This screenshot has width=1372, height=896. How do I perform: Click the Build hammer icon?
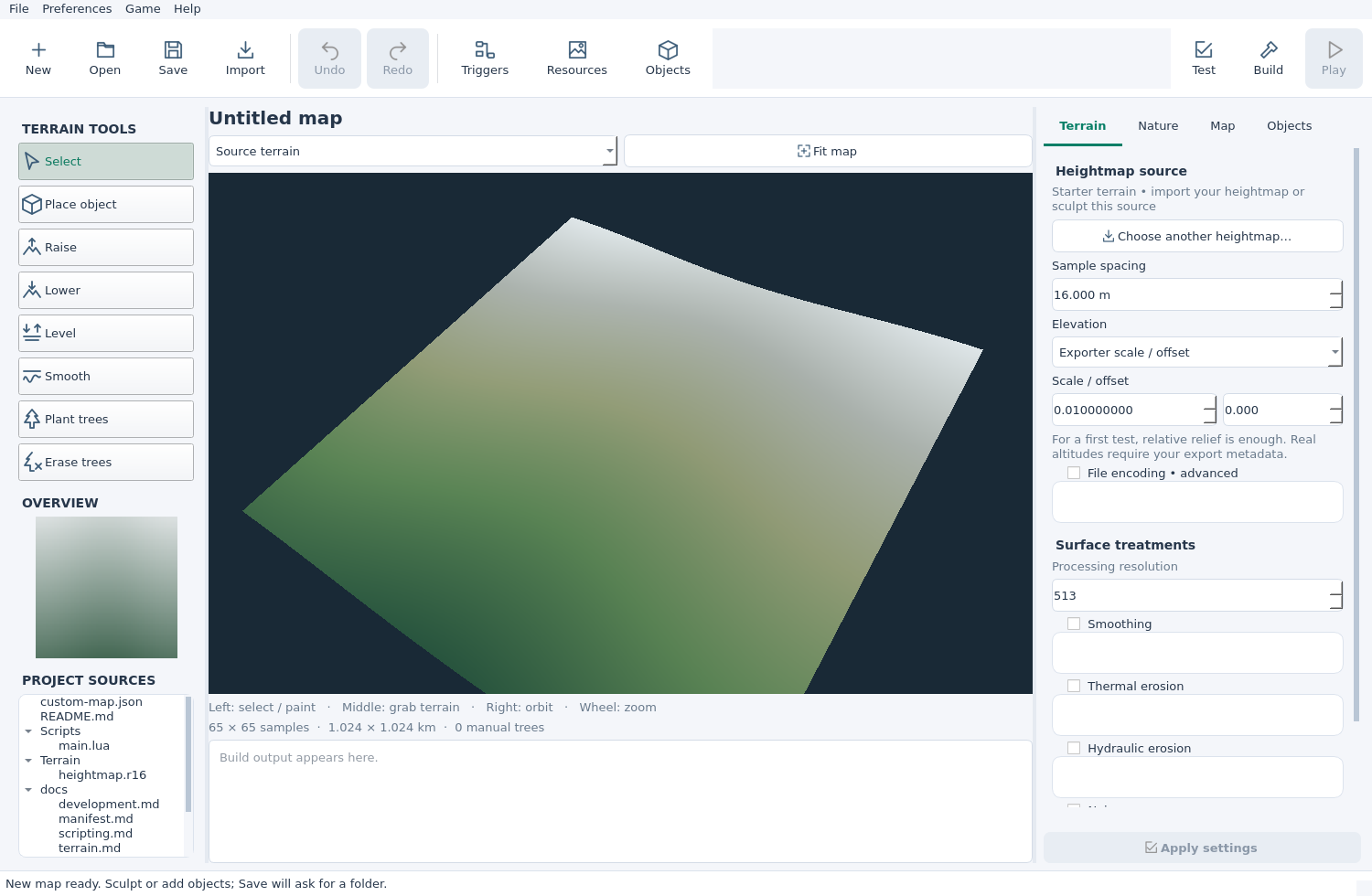[x=1269, y=50]
